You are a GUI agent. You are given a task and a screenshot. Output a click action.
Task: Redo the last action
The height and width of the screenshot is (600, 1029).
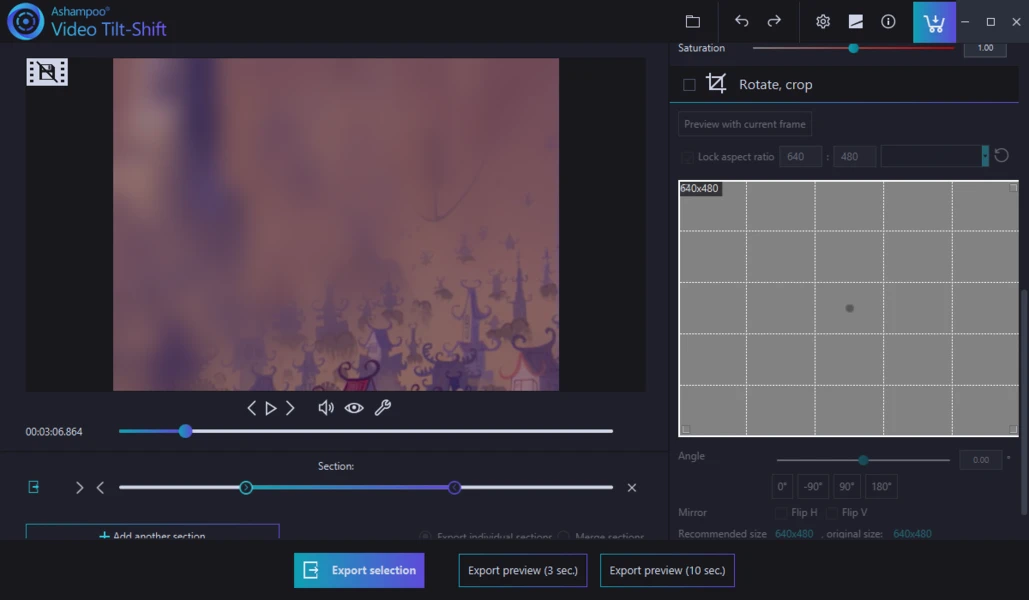774,22
